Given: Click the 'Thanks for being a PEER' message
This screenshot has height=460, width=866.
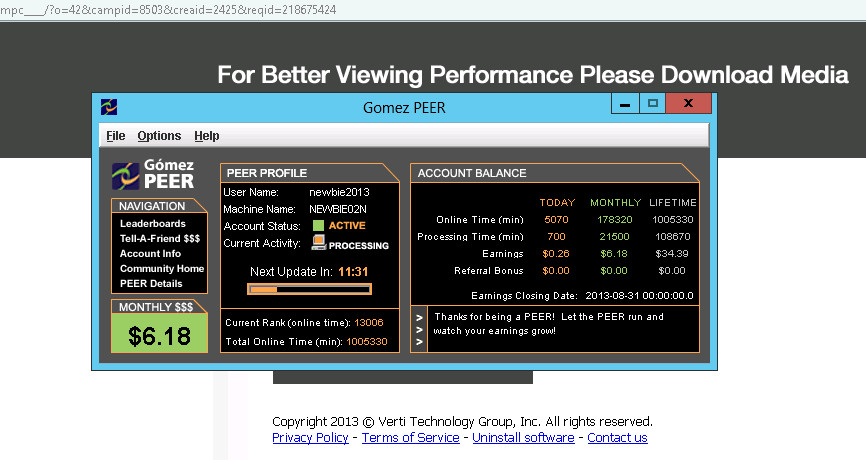Looking at the screenshot, I should tap(549, 324).
